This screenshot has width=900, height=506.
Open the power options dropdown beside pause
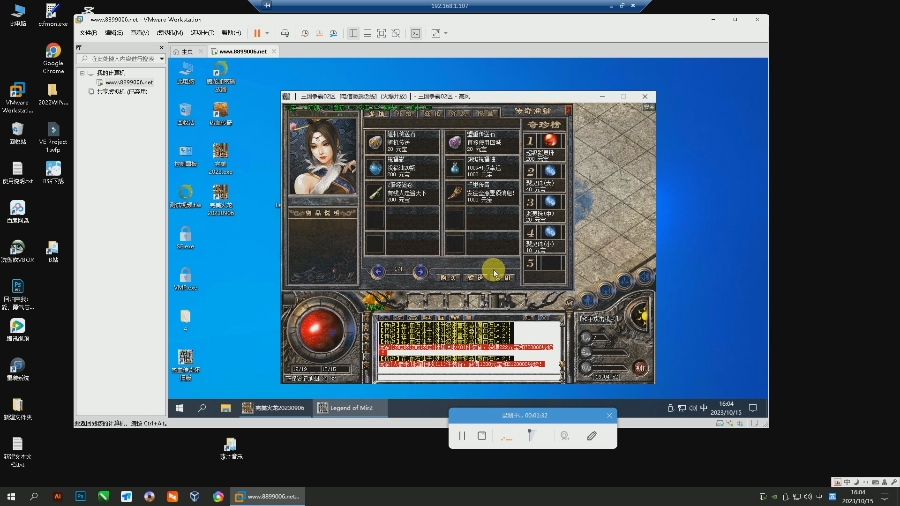click(267, 33)
